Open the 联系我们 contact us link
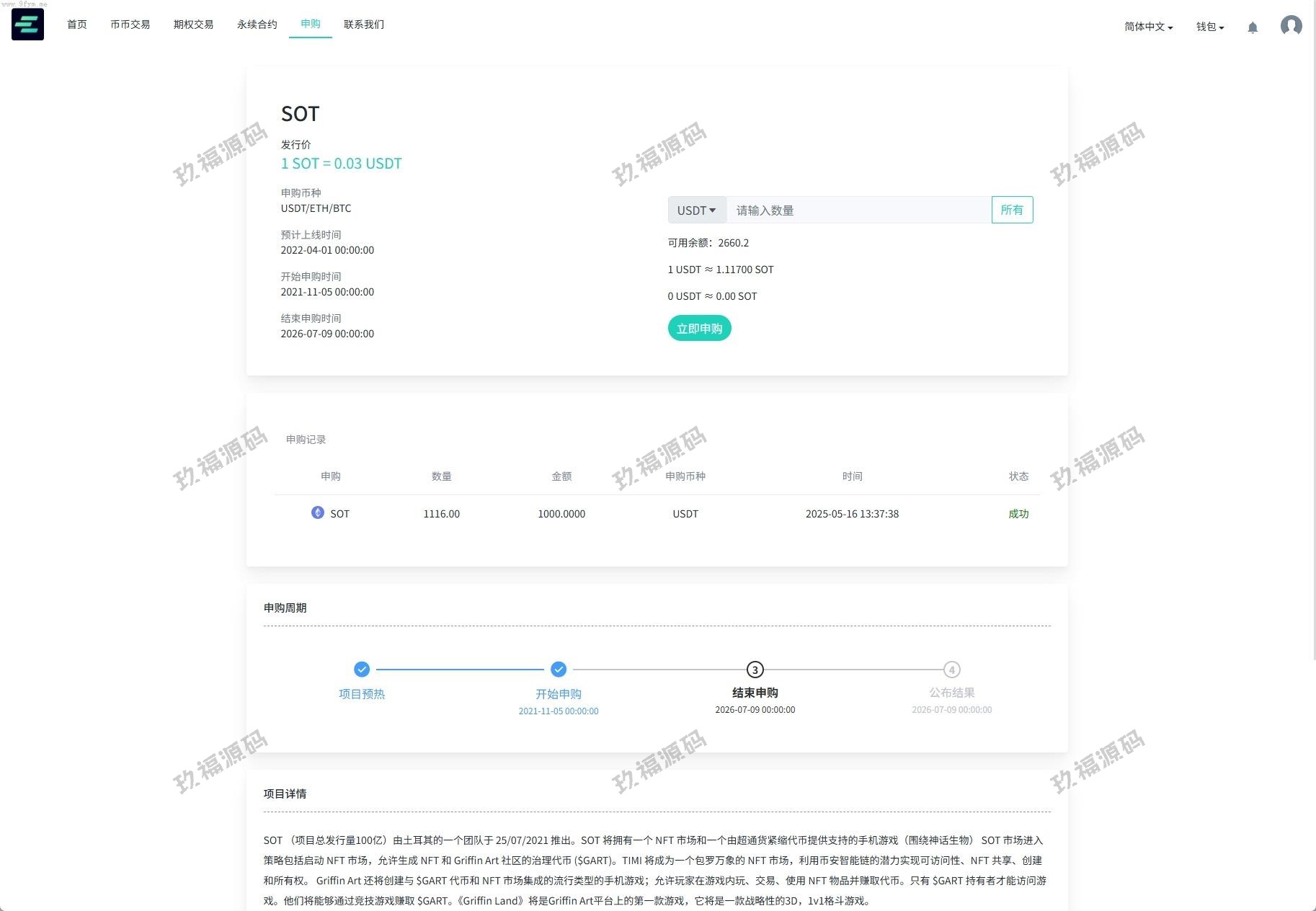Screen dimensions: 1316x911 364,25
